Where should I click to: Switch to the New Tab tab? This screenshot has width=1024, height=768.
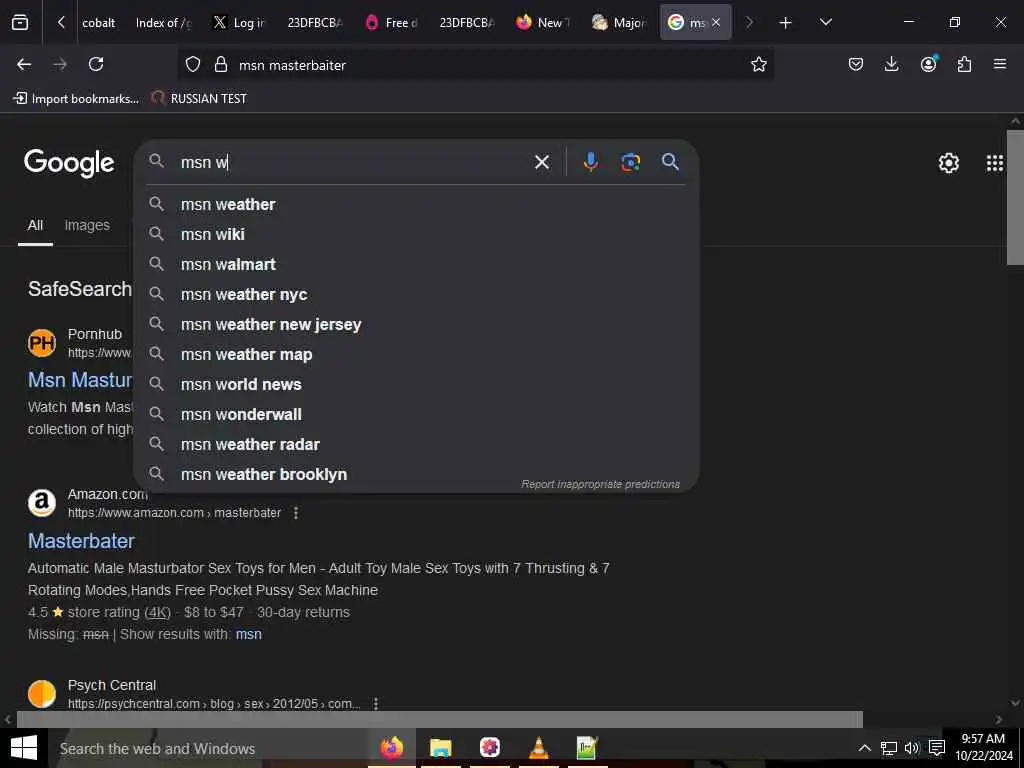click(544, 23)
